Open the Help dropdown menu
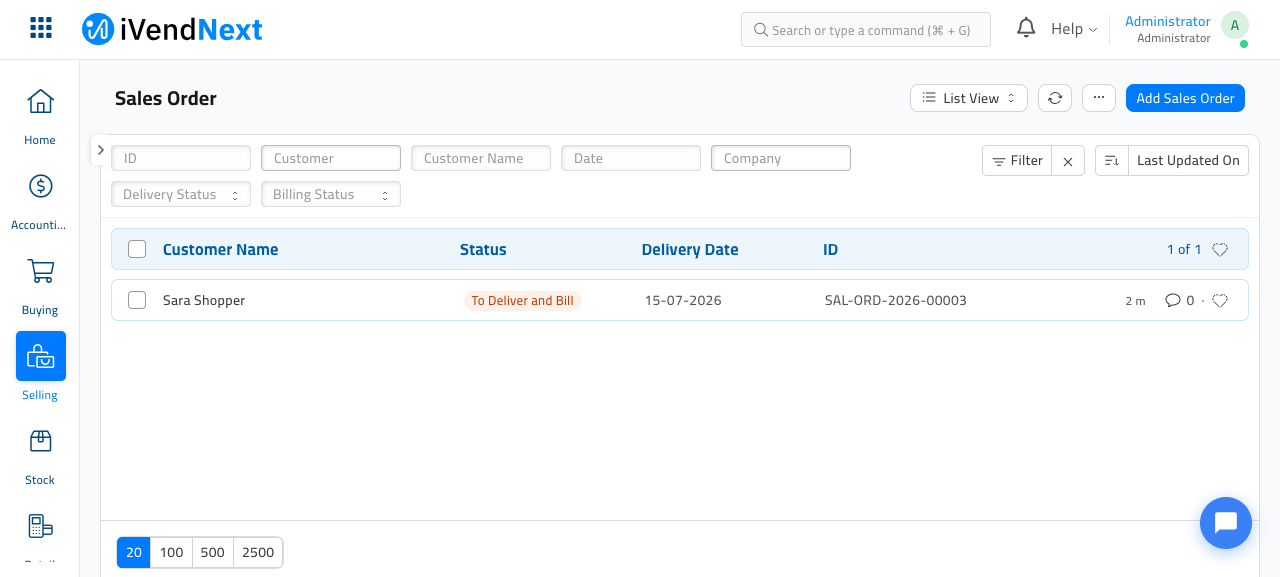Image resolution: width=1280 pixels, height=577 pixels. [x=1074, y=29]
